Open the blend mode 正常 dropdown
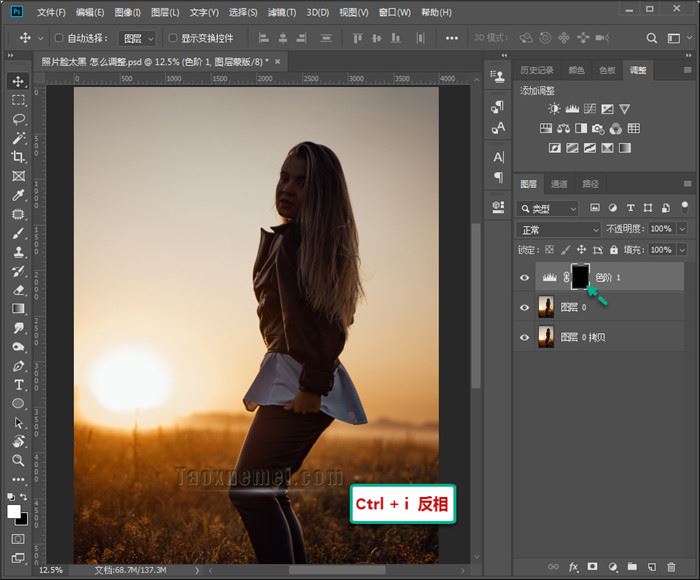 [x=559, y=229]
